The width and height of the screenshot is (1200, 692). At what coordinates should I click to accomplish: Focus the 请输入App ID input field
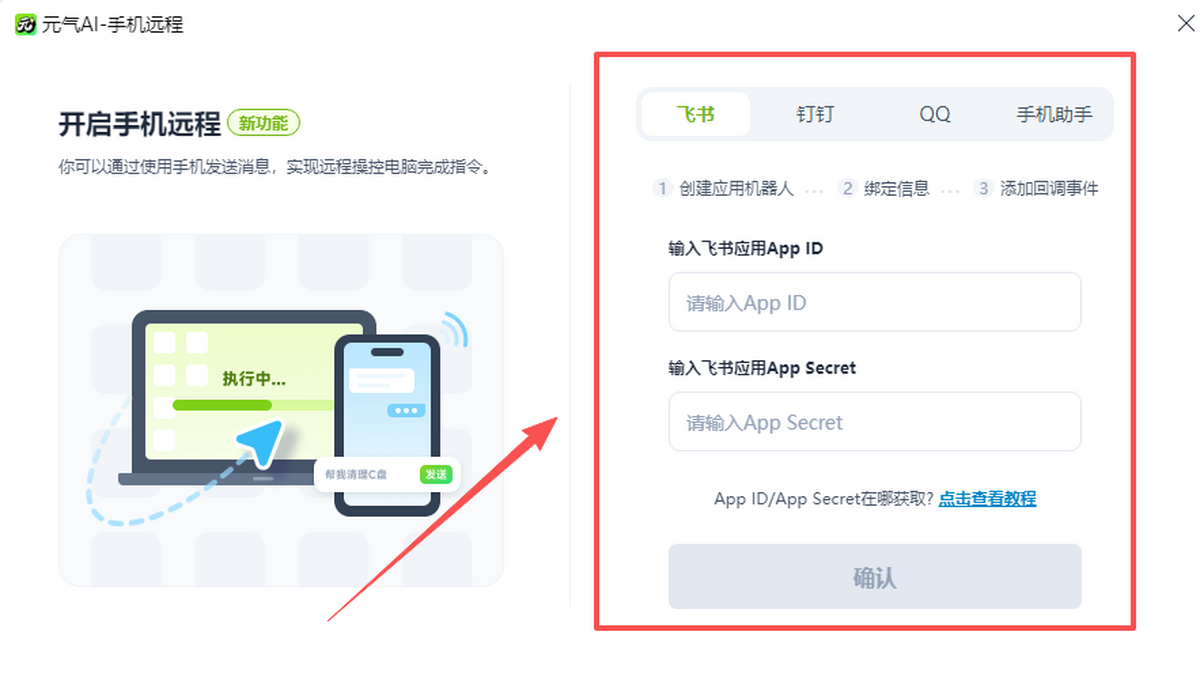pyautogui.click(x=875, y=302)
